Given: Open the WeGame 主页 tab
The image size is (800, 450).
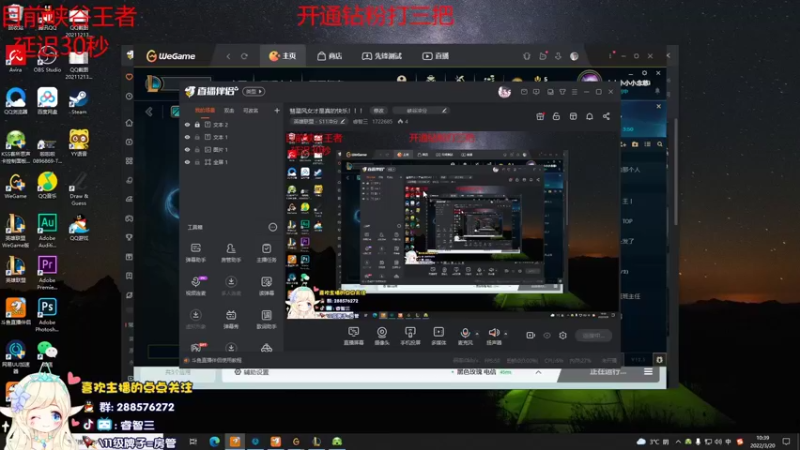Looking at the screenshot, I should 283,56.
